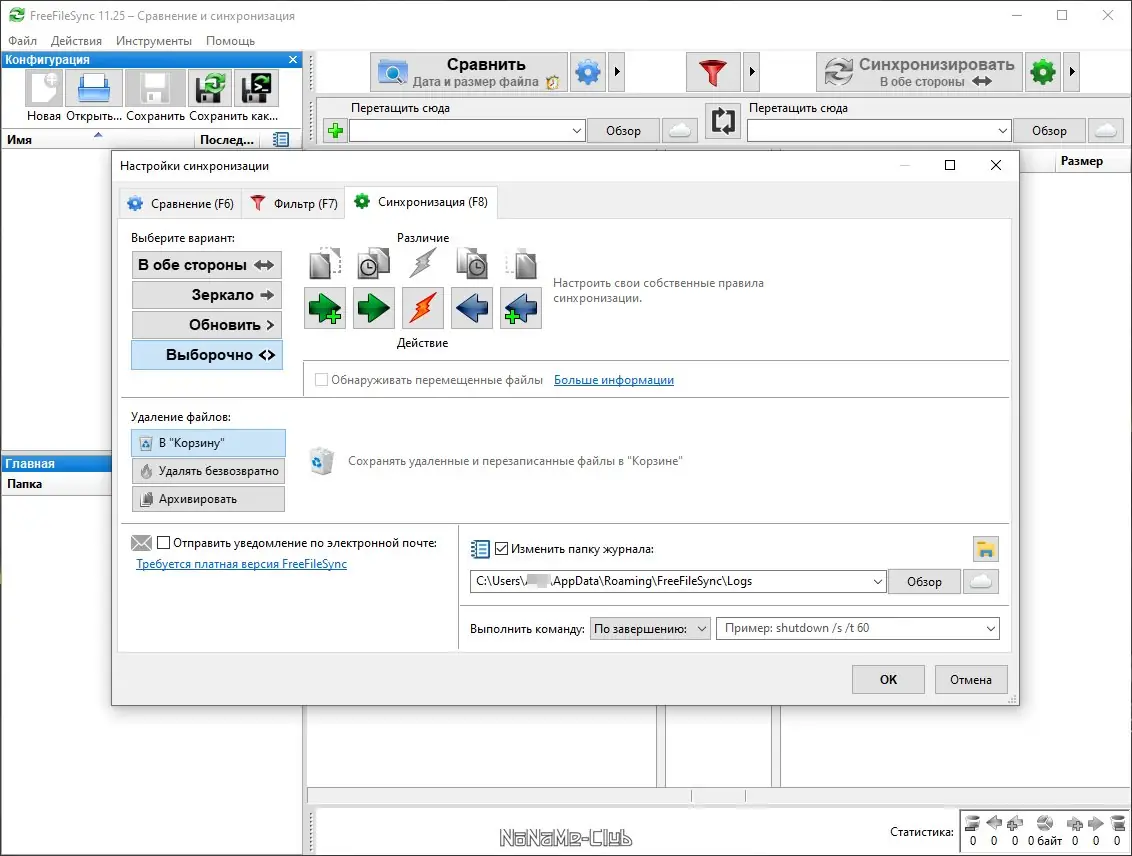Select Обновить sync variant
The height and width of the screenshot is (856, 1132).
[x=206, y=325]
